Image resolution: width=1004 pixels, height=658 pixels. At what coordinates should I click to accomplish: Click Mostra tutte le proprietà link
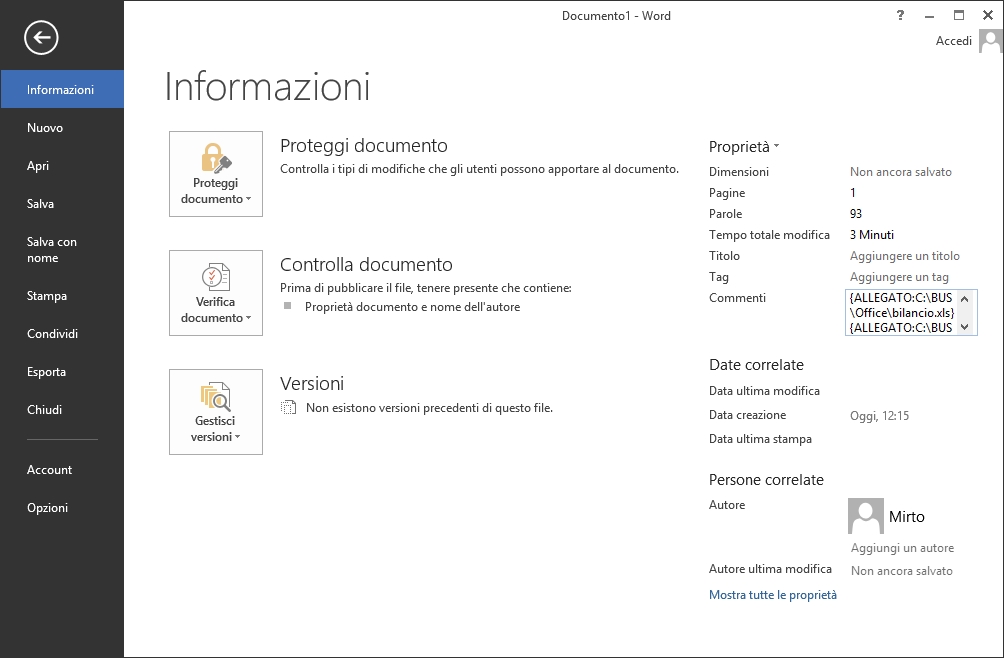pyautogui.click(x=772, y=595)
